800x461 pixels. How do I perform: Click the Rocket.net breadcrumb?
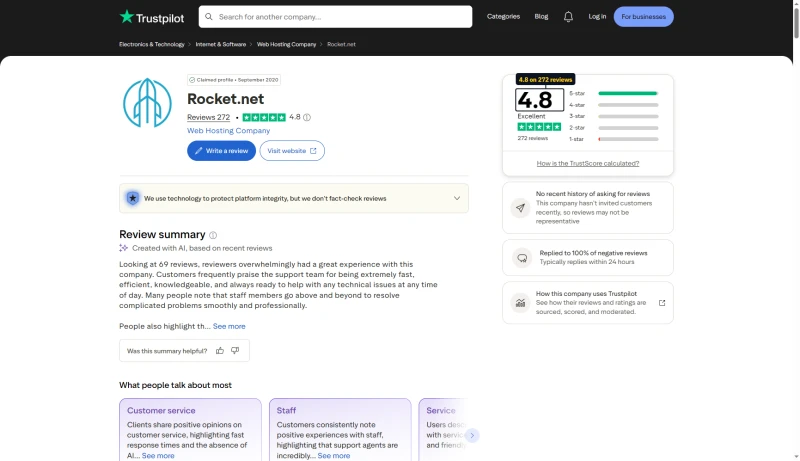point(341,44)
